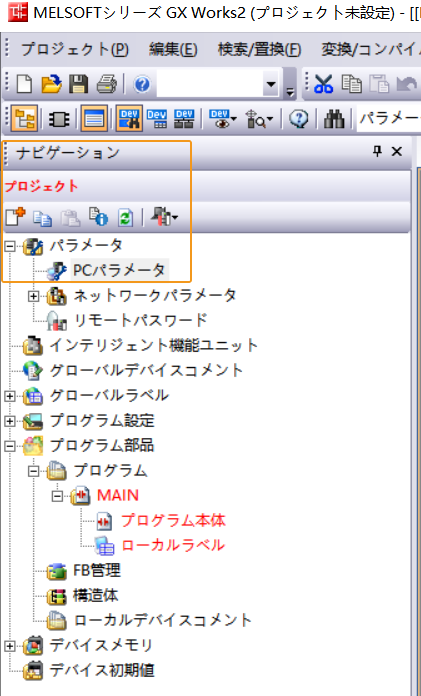The width and height of the screenshot is (421, 696).
Task: Cut with the scissors icon
Action: pos(324,83)
